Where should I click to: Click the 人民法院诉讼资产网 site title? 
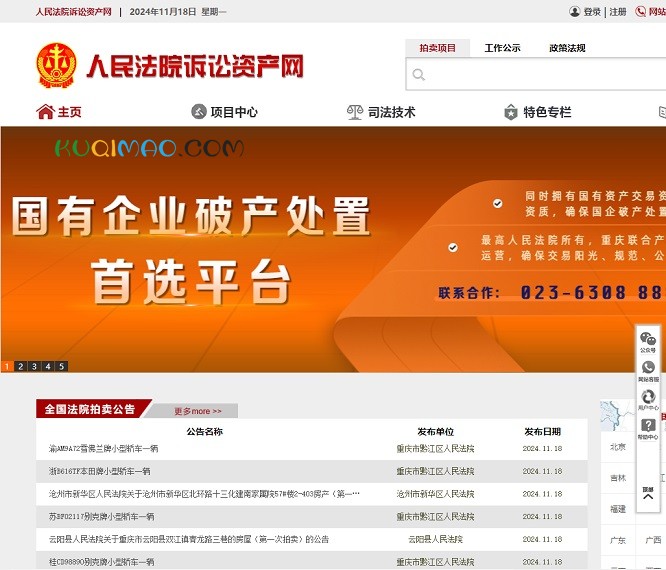pos(195,66)
